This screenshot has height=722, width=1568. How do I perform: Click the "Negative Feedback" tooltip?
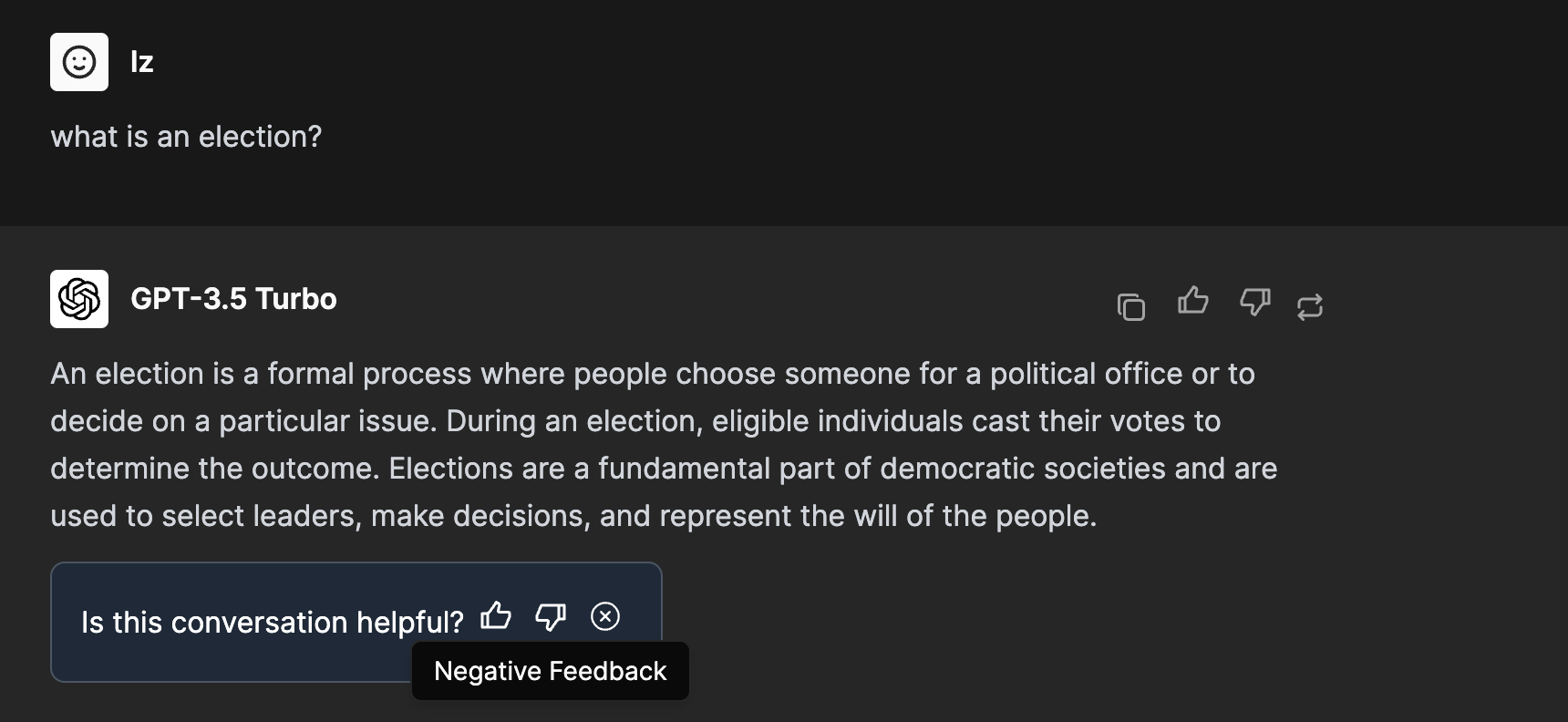pos(550,671)
